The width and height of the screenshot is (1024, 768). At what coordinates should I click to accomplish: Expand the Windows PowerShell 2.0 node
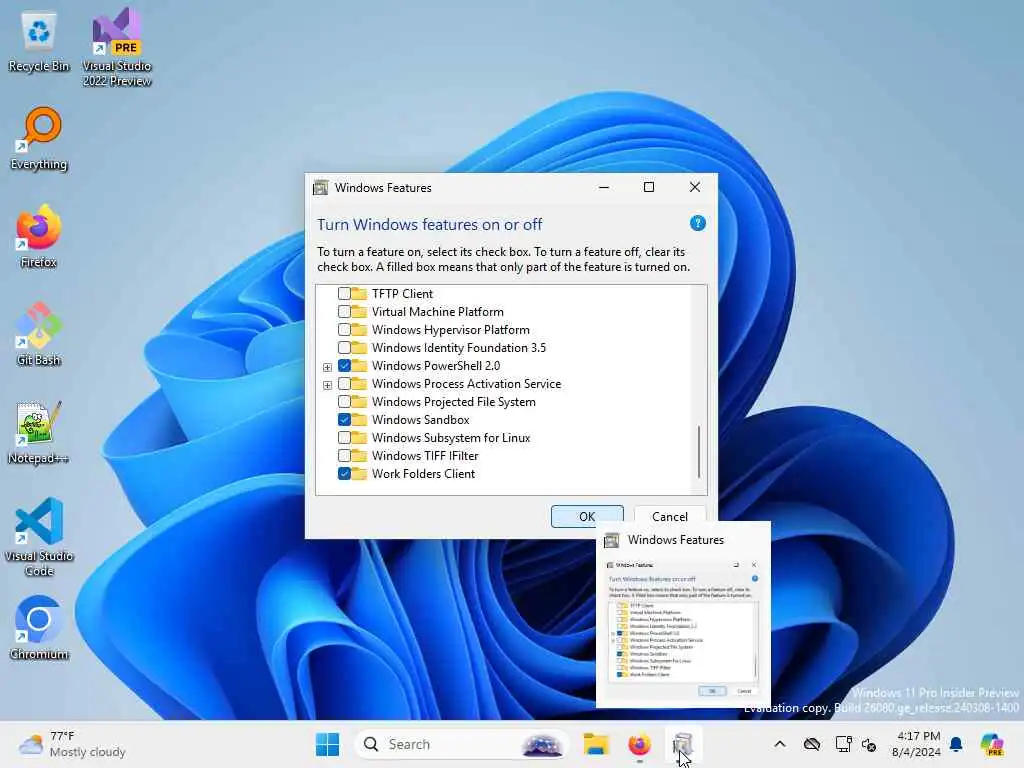(x=327, y=367)
